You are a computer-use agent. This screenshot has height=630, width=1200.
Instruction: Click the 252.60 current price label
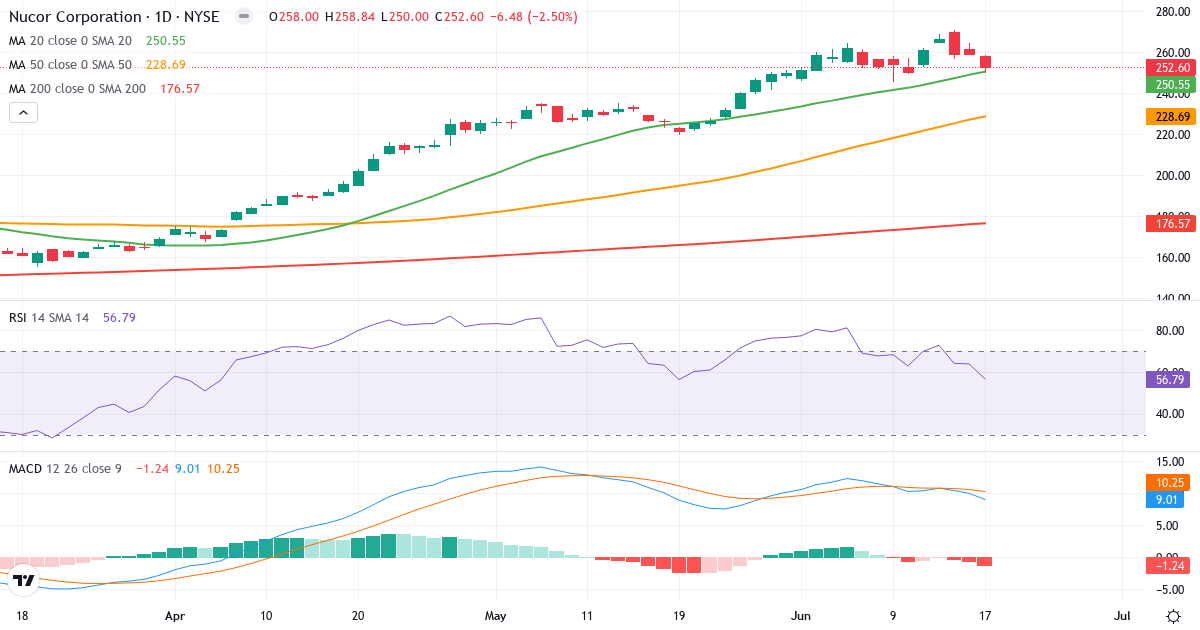point(1172,67)
